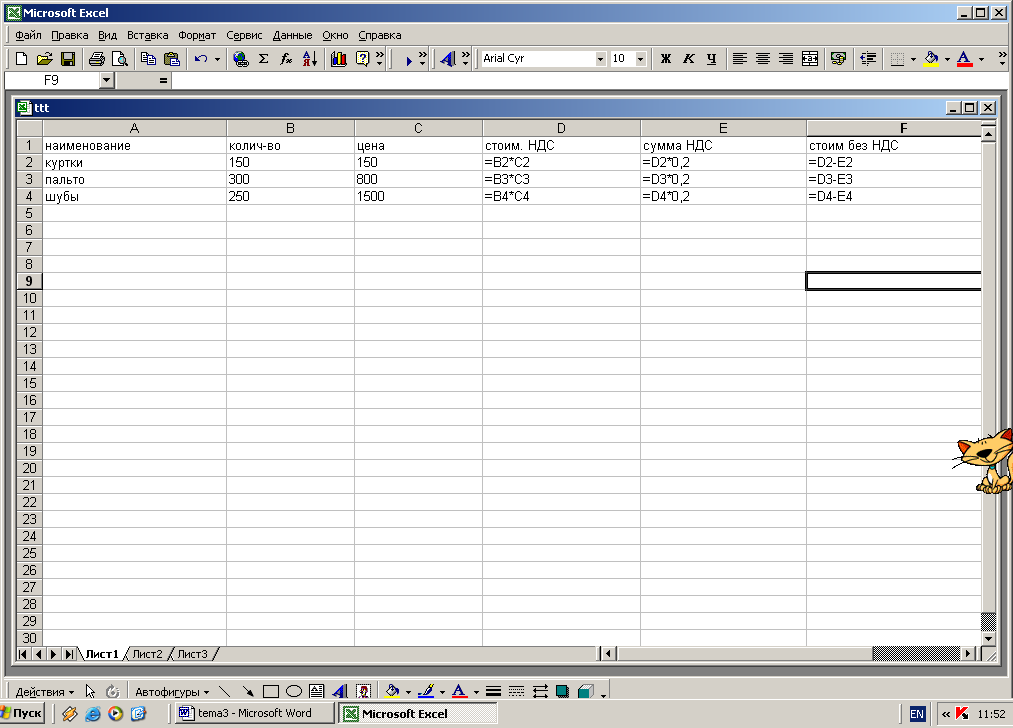Toggle italic formatting (К)
This screenshot has height=728, width=1013.
pos(689,59)
